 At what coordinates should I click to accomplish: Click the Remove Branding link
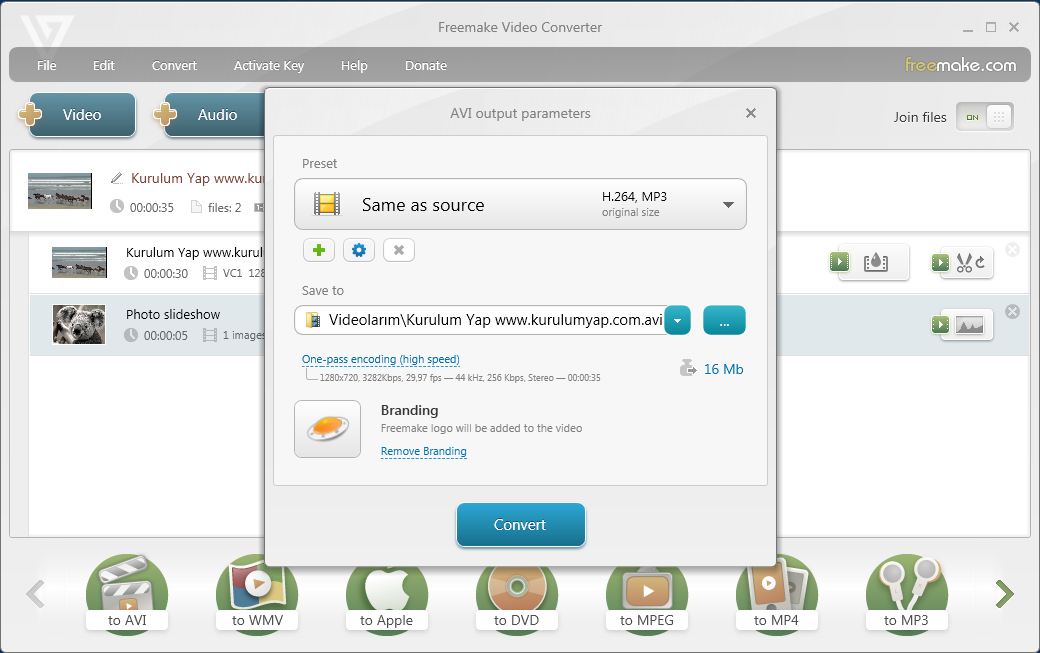click(x=424, y=451)
